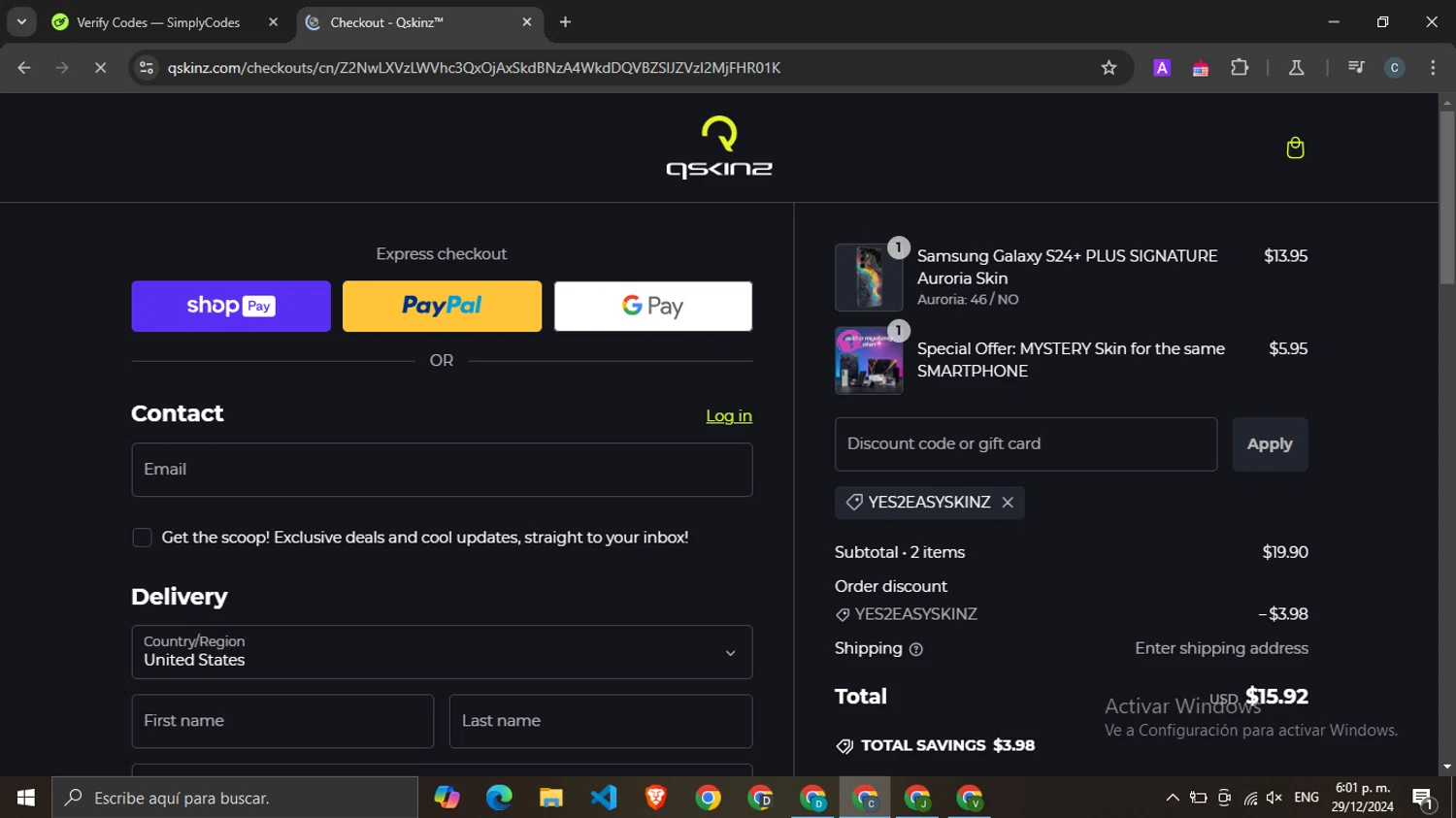Click the Qskinz logo

[x=719, y=147]
